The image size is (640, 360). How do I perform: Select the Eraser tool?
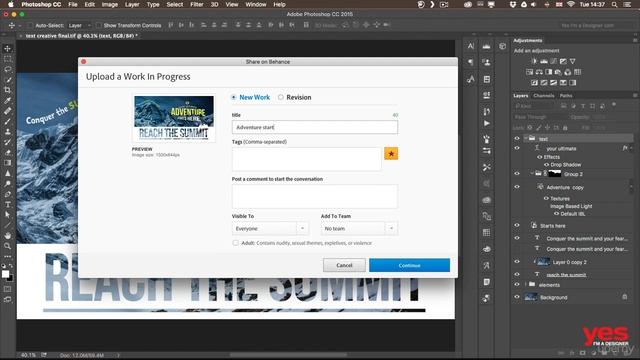click(8, 153)
